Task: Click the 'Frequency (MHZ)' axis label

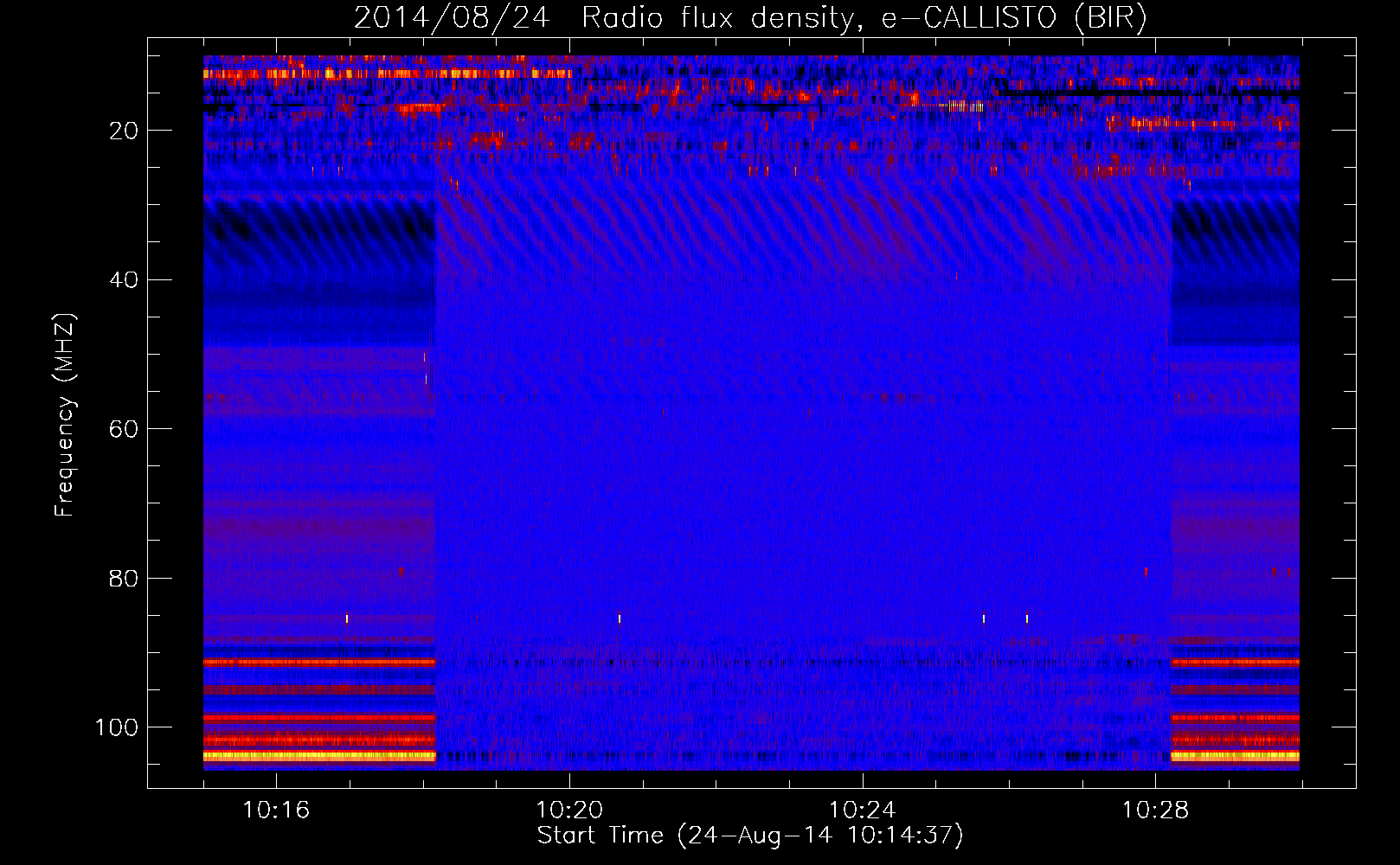Action: 65,414
